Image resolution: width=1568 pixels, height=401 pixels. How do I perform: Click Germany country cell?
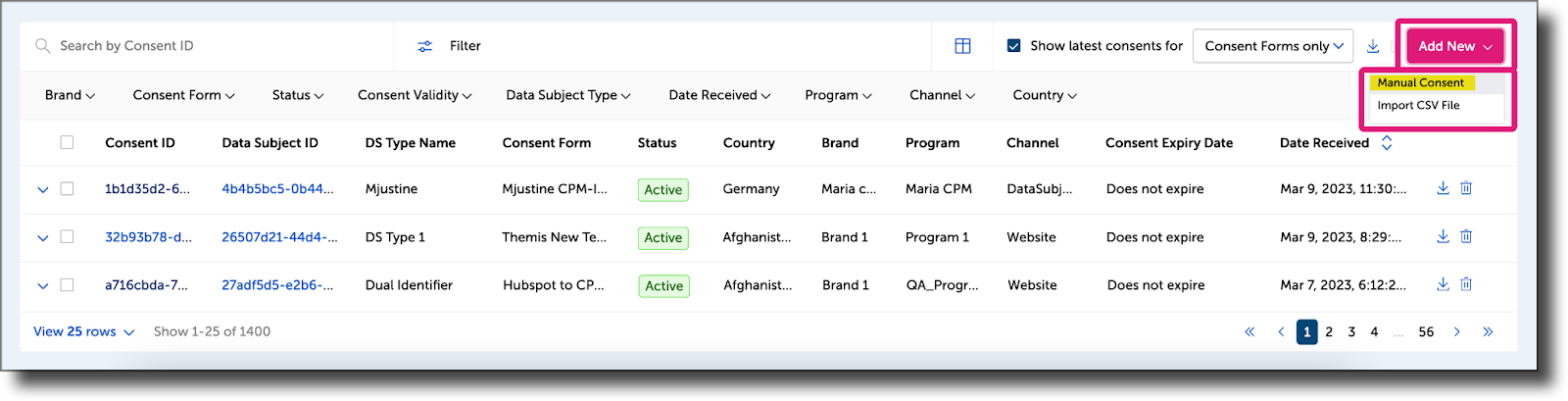752,189
